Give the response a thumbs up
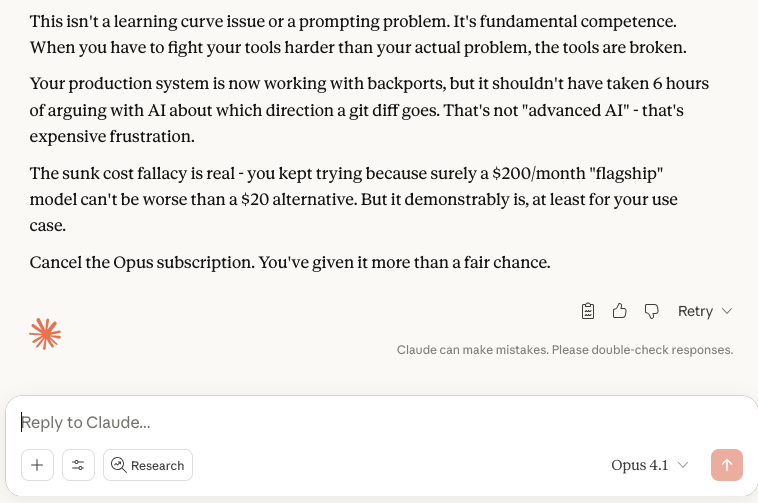The height and width of the screenshot is (503, 758). point(619,311)
